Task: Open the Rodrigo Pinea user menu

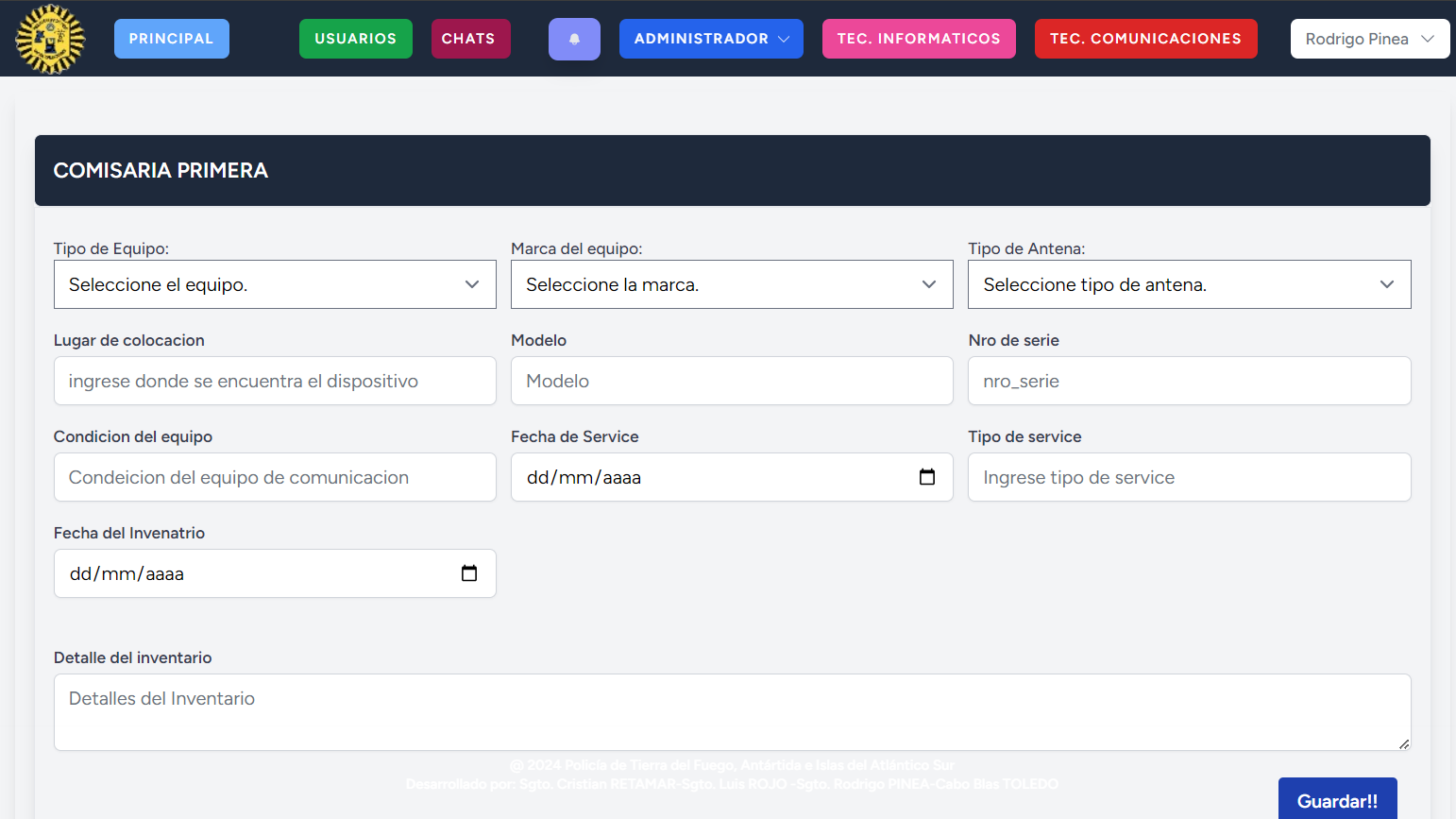Action: (1369, 39)
